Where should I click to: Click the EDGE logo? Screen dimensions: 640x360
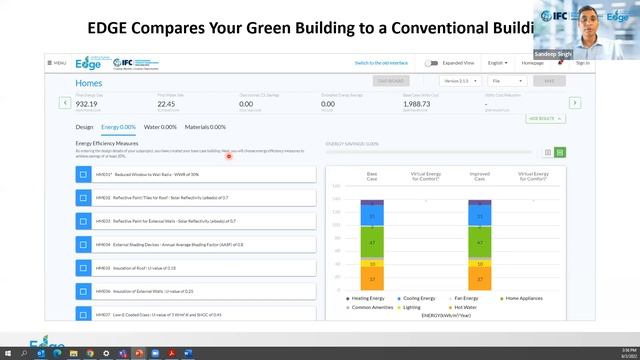tap(88, 63)
